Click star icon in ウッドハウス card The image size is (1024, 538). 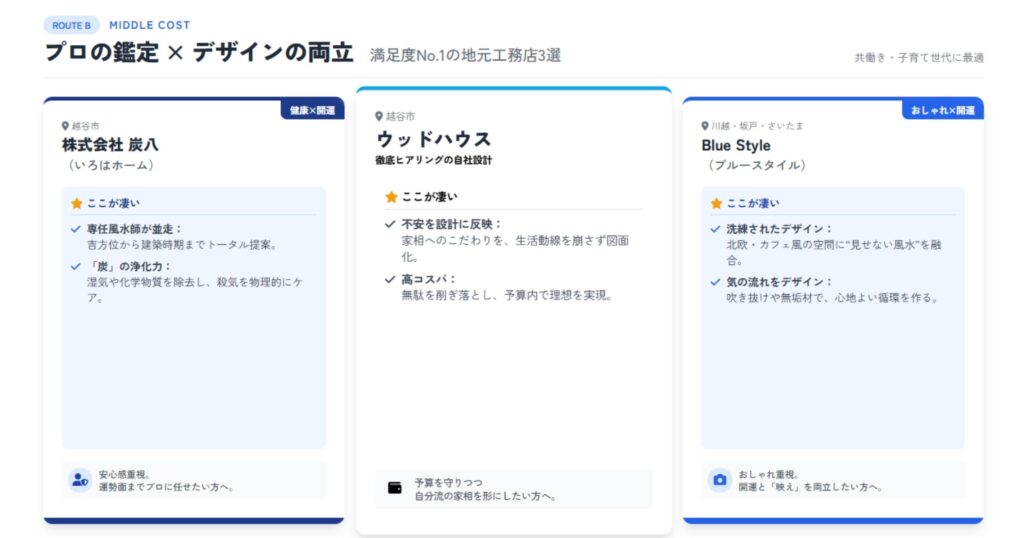coord(391,197)
